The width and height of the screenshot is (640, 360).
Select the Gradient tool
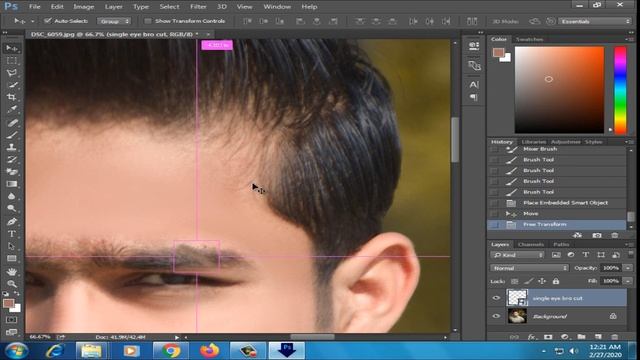(x=11, y=184)
